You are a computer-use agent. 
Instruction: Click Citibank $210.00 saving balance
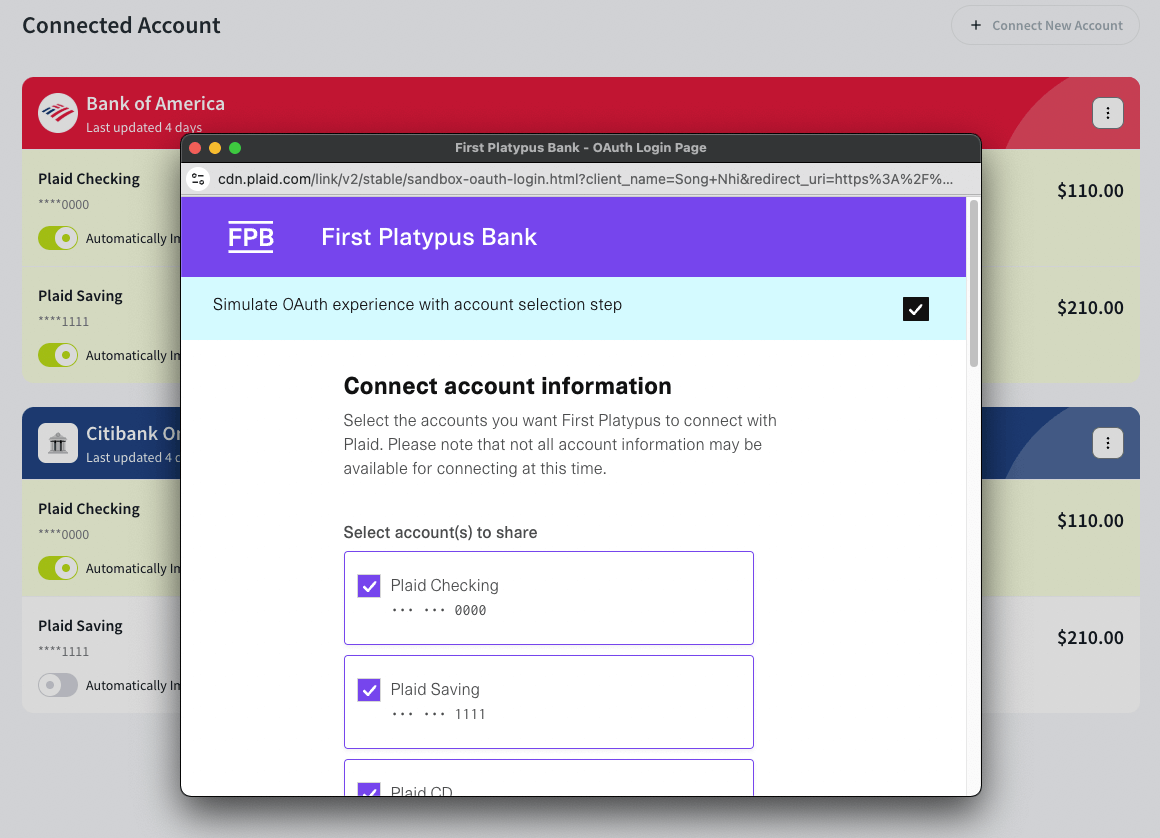(x=1090, y=638)
